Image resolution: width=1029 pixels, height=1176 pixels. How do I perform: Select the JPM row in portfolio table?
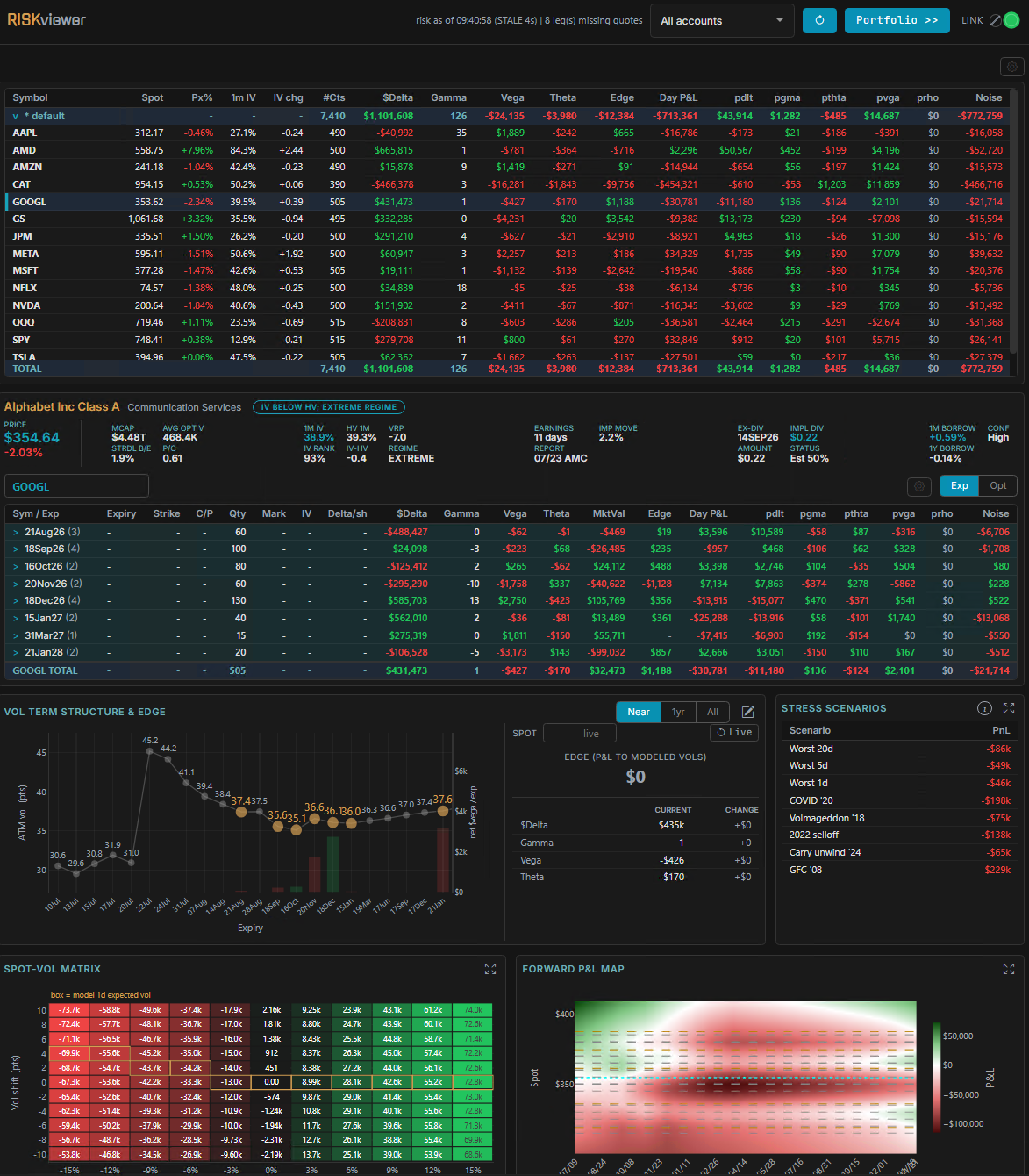pyautogui.click(x=507, y=236)
